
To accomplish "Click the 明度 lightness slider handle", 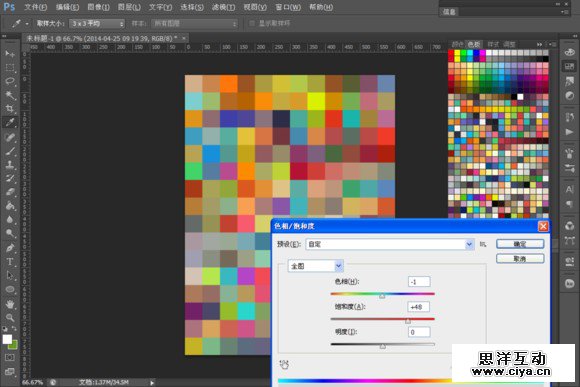I will 383,346.
